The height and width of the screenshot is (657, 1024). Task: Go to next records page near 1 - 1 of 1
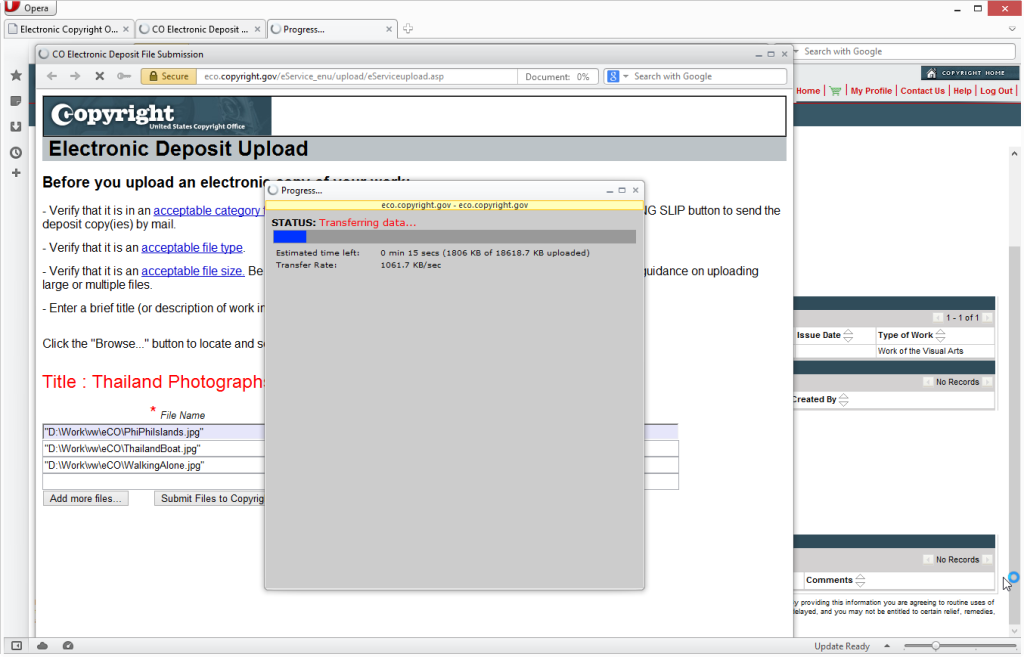point(987,318)
